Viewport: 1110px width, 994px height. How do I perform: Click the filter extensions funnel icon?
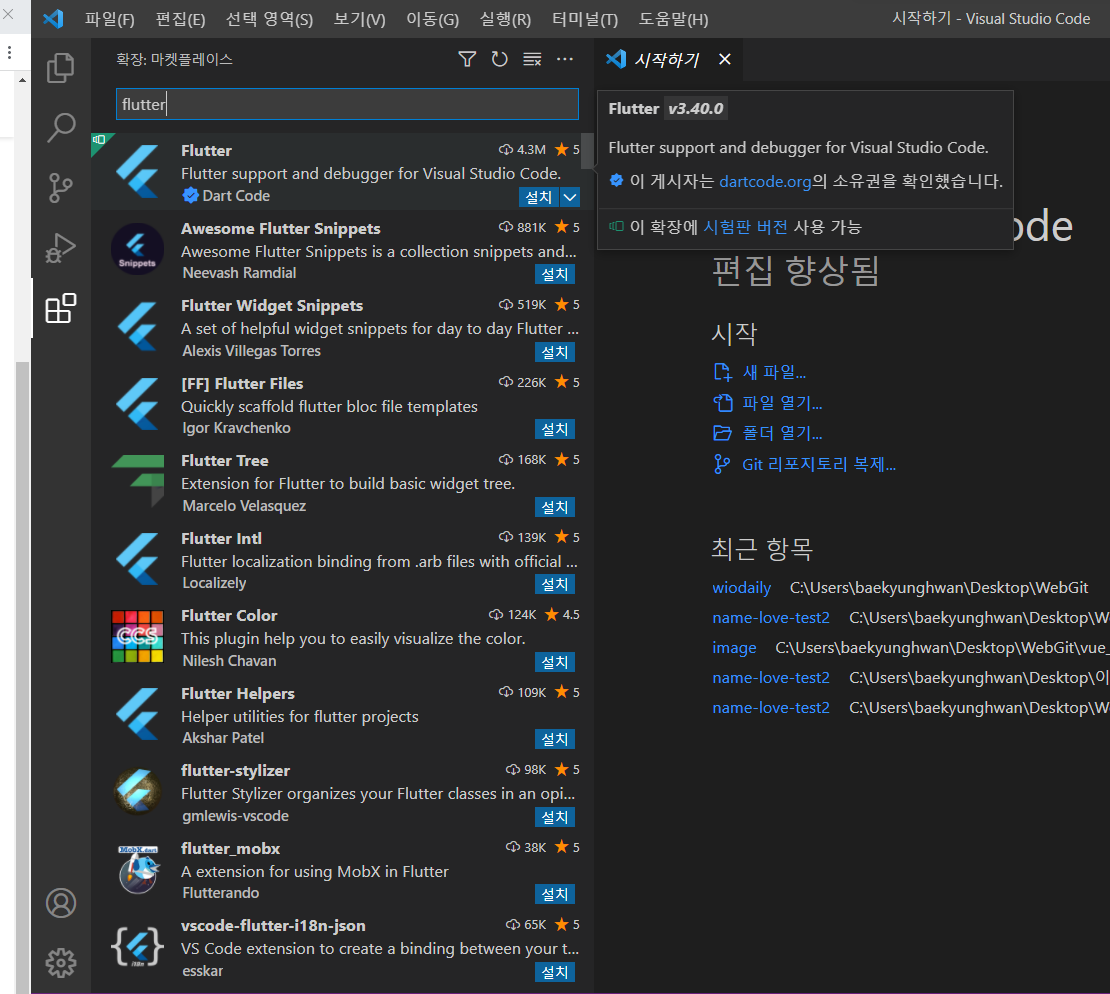(x=467, y=59)
